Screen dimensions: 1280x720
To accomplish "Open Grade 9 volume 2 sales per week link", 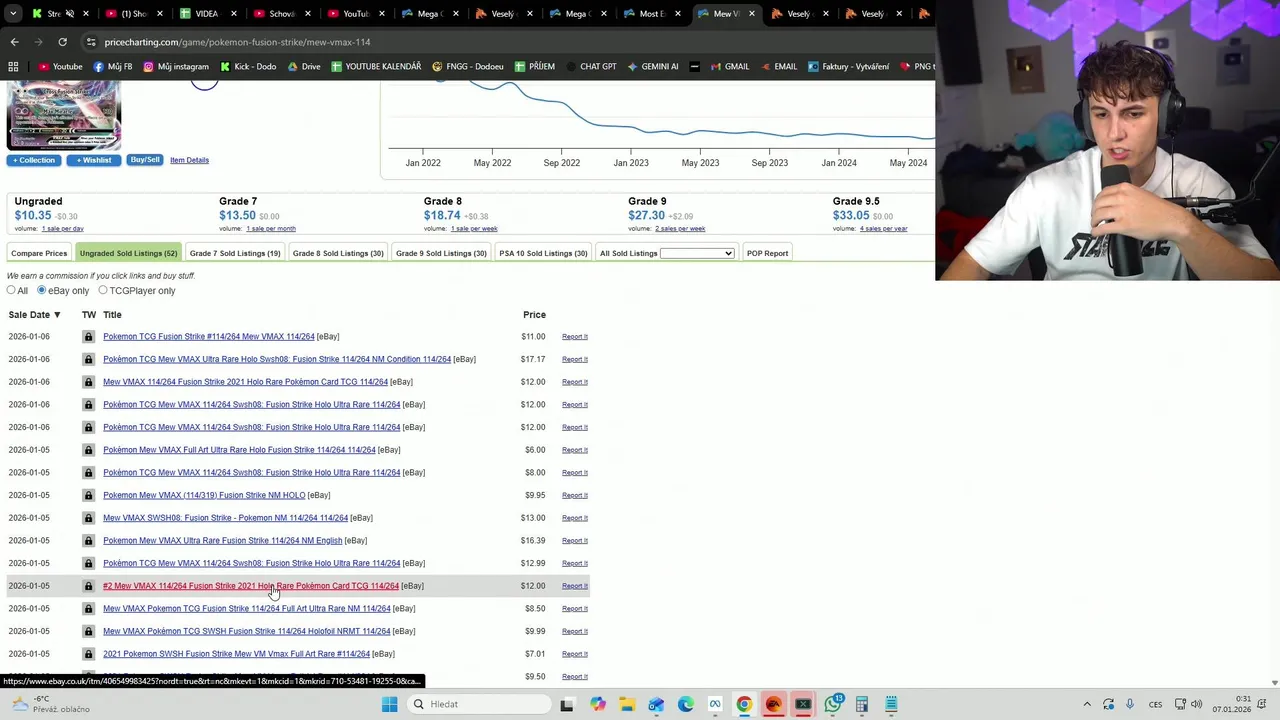I will (680, 229).
